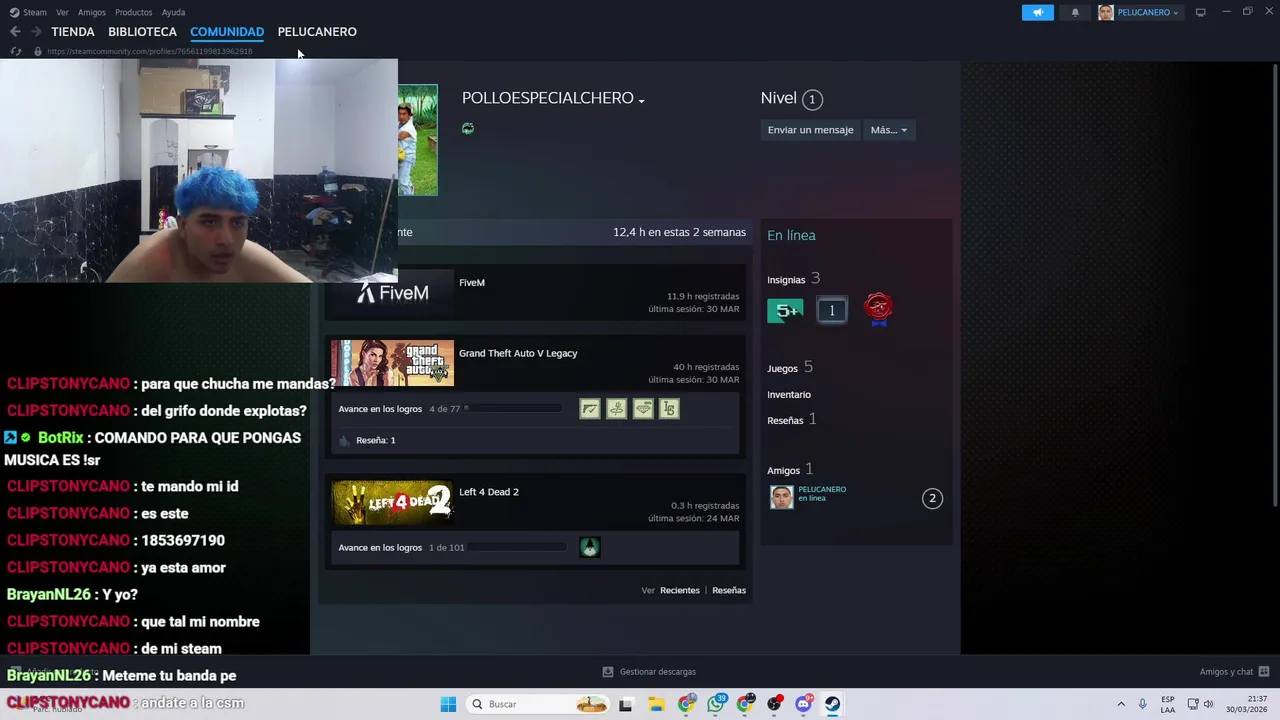This screenshot has width=1280, height=720.
Task: Show hidden system tray icons
Action: [x=1121, y=704]
